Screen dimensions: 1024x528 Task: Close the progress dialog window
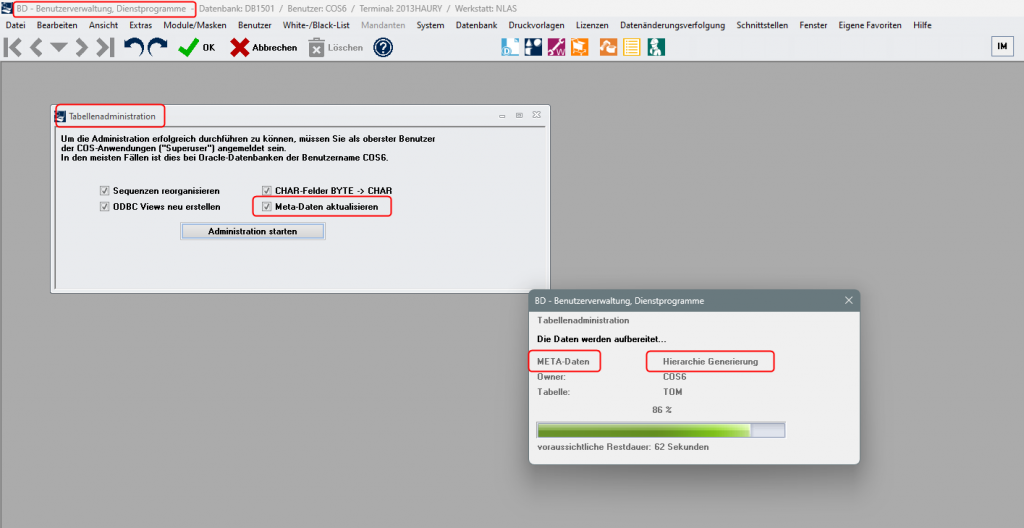(848, 300)
